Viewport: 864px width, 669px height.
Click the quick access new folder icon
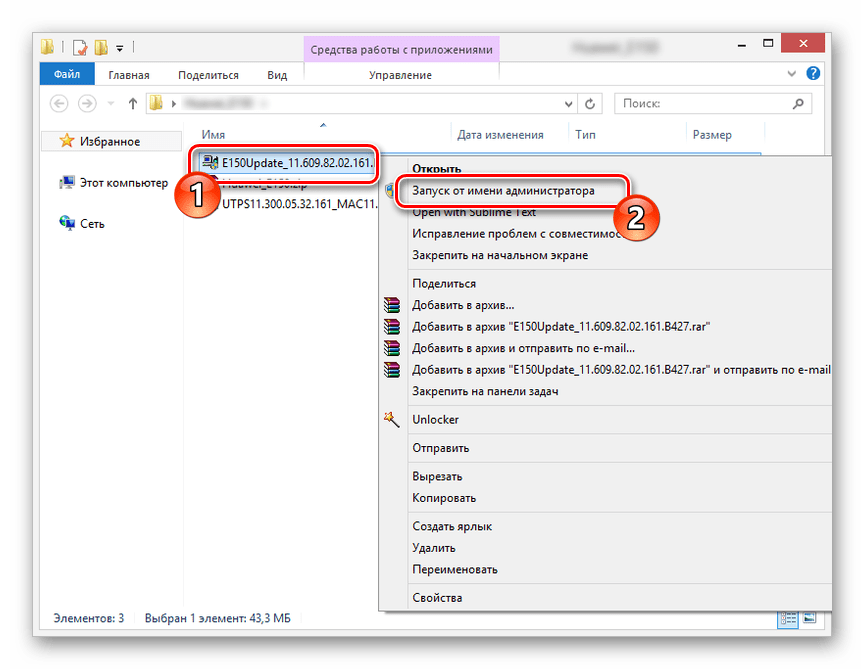tap(101, 48)
